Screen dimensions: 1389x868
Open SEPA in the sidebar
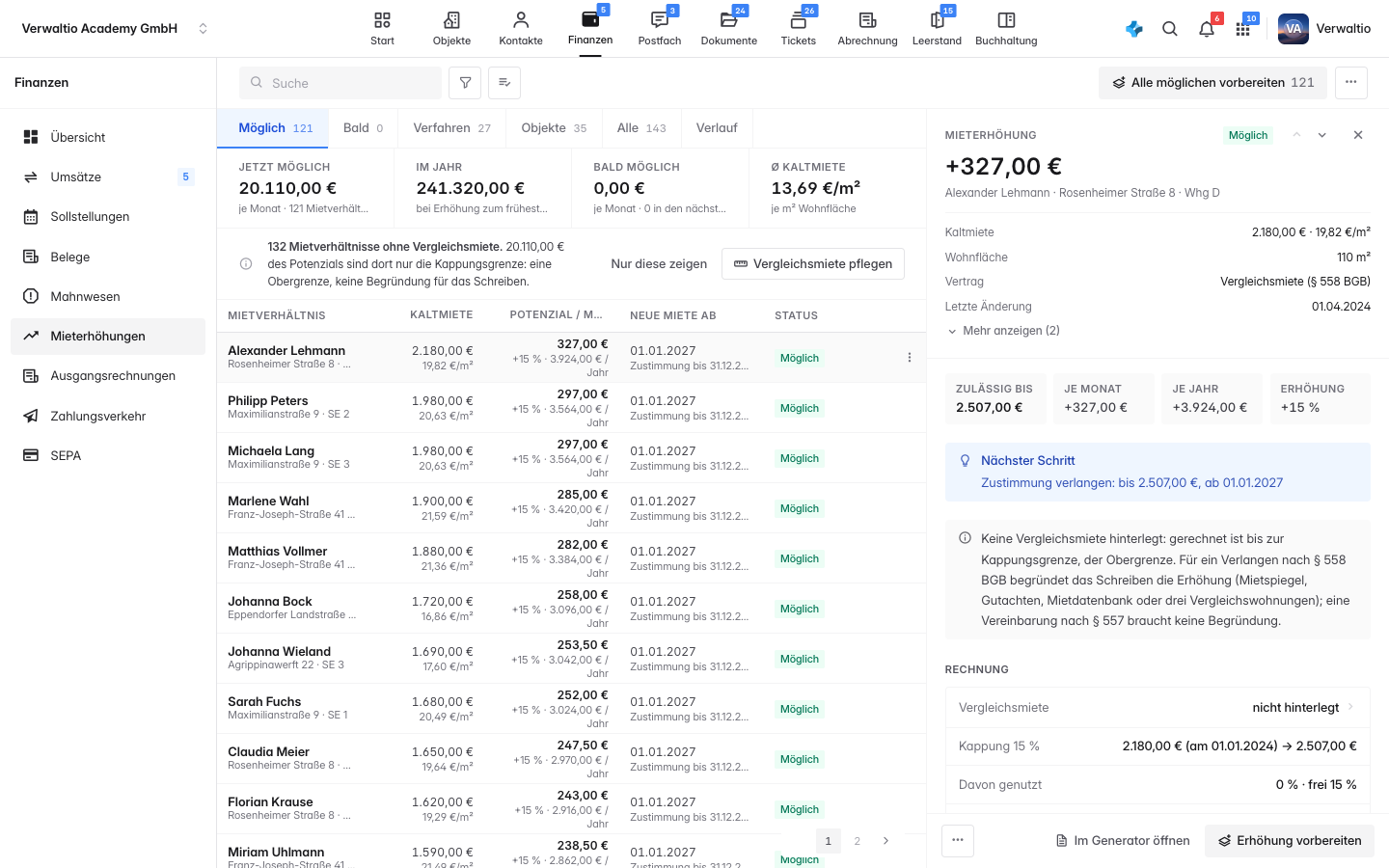tap(108, 455)
